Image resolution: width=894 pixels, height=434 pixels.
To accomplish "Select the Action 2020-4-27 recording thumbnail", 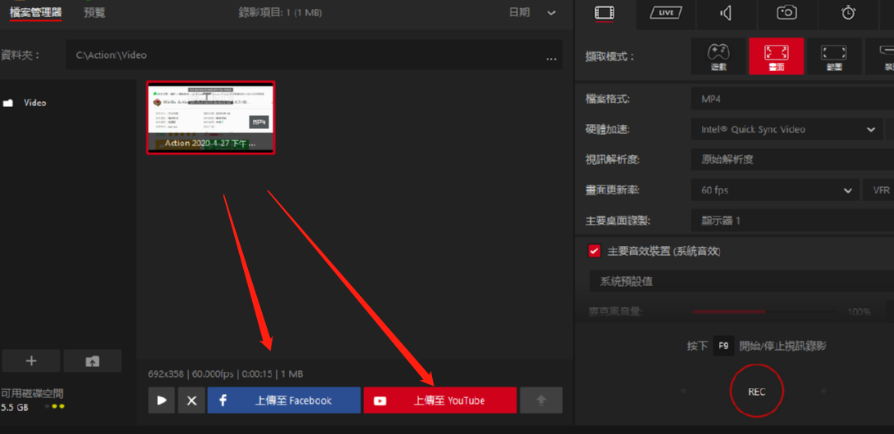I will tap(211, 117).
